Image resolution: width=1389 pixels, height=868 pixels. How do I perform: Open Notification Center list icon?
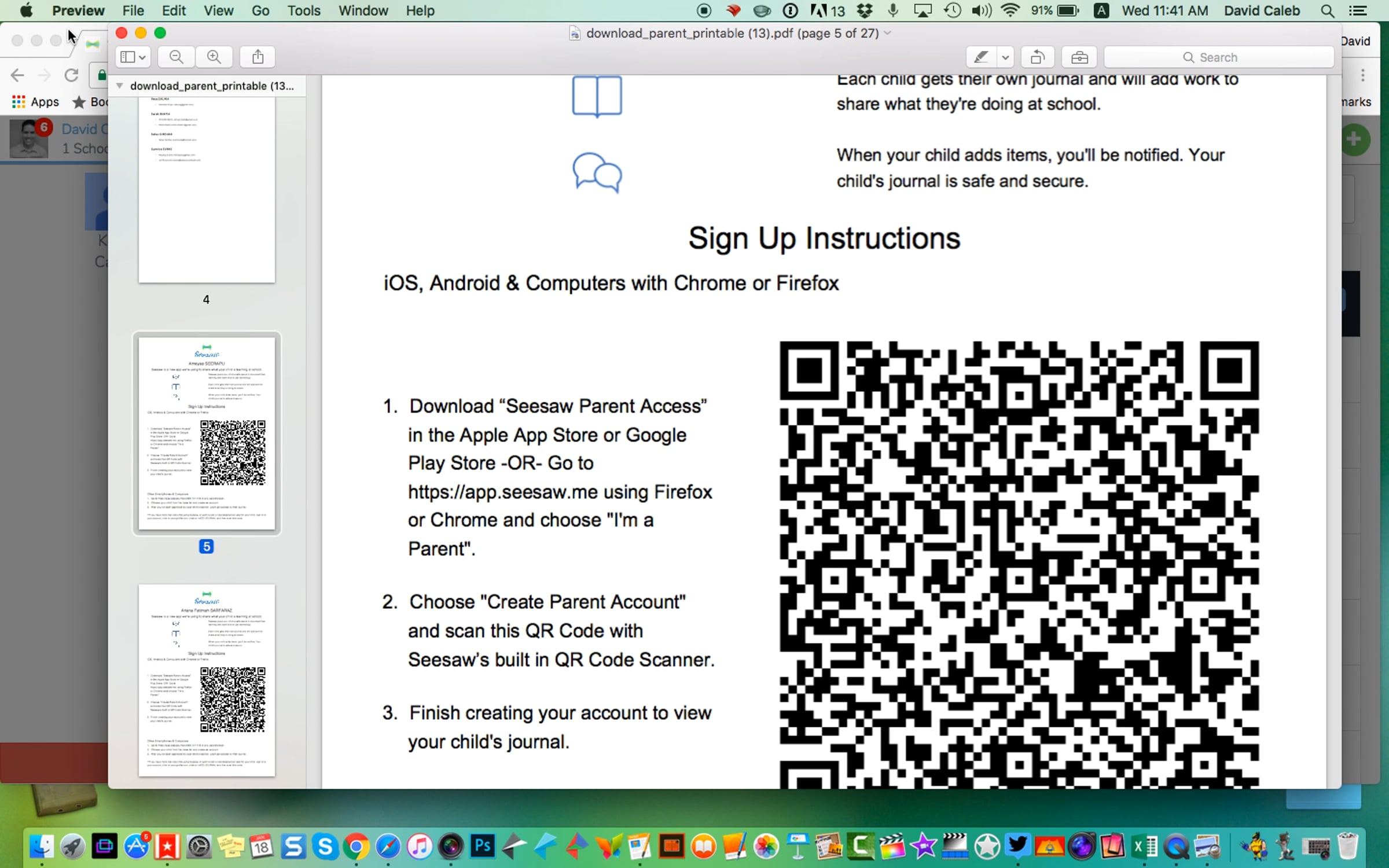[x=1358, y=10]
